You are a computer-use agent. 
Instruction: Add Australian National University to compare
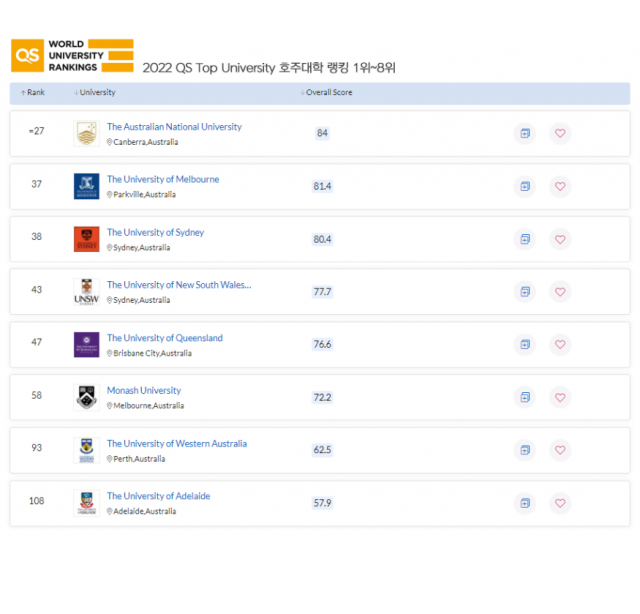tap(524, 133)
